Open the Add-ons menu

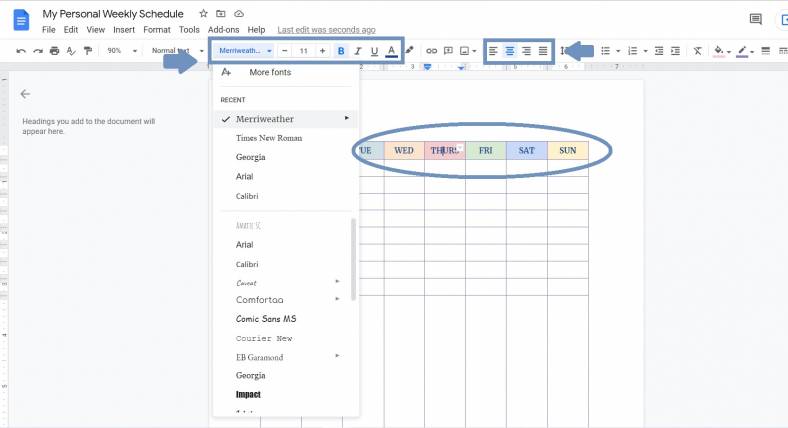click(224, 30)
